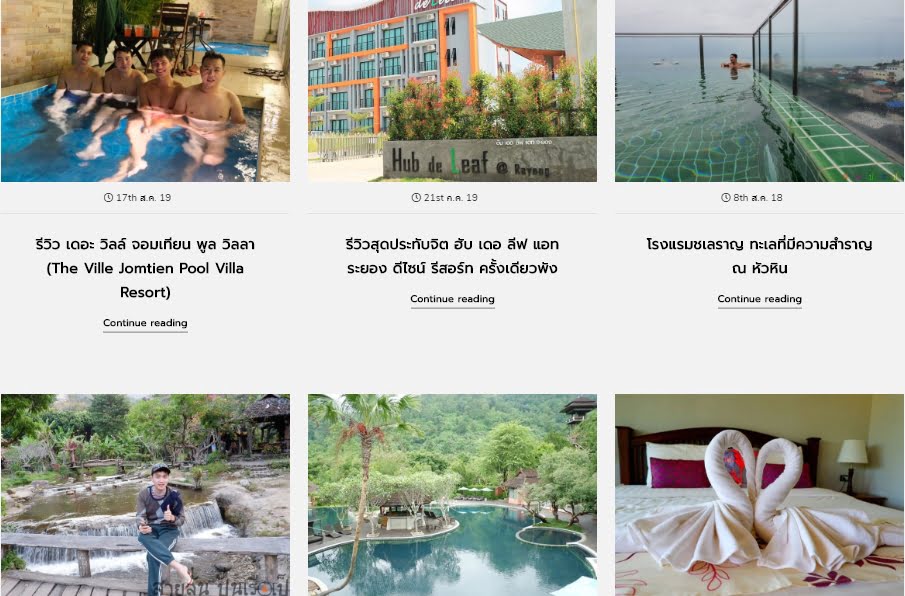Screen dimensions: 905x596
Task: Open Continue reading under the Hua Hin hotel post
Action: point(760,299)
